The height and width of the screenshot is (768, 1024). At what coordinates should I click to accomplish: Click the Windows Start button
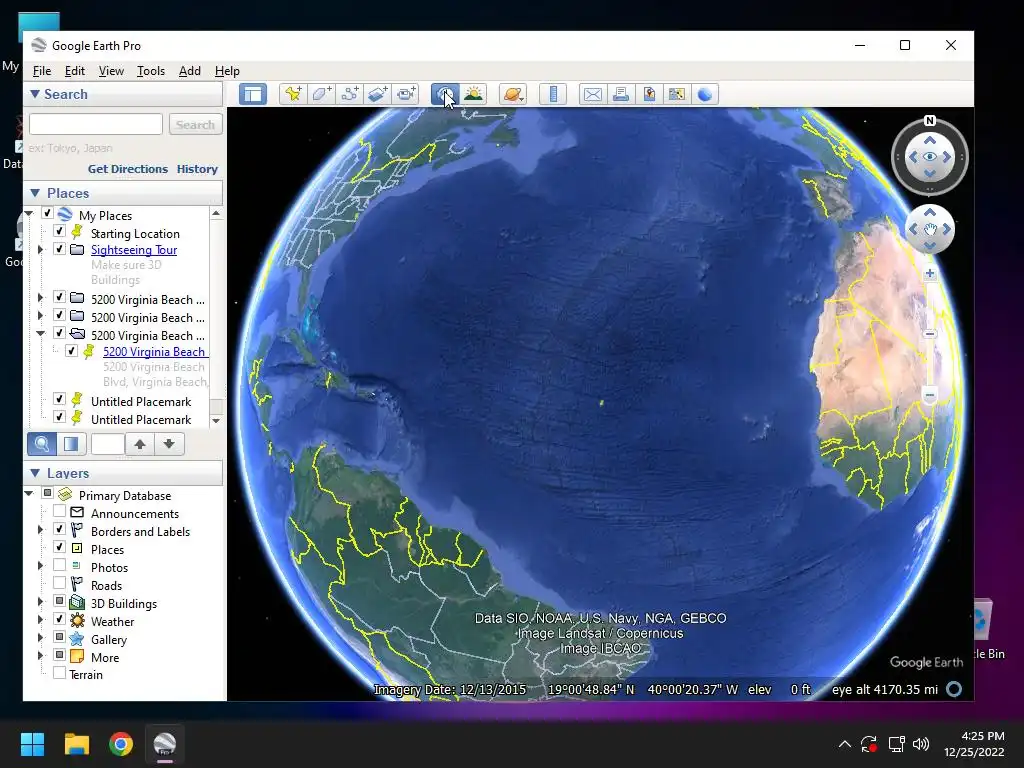pyautogui.click(x=33, y=744)
